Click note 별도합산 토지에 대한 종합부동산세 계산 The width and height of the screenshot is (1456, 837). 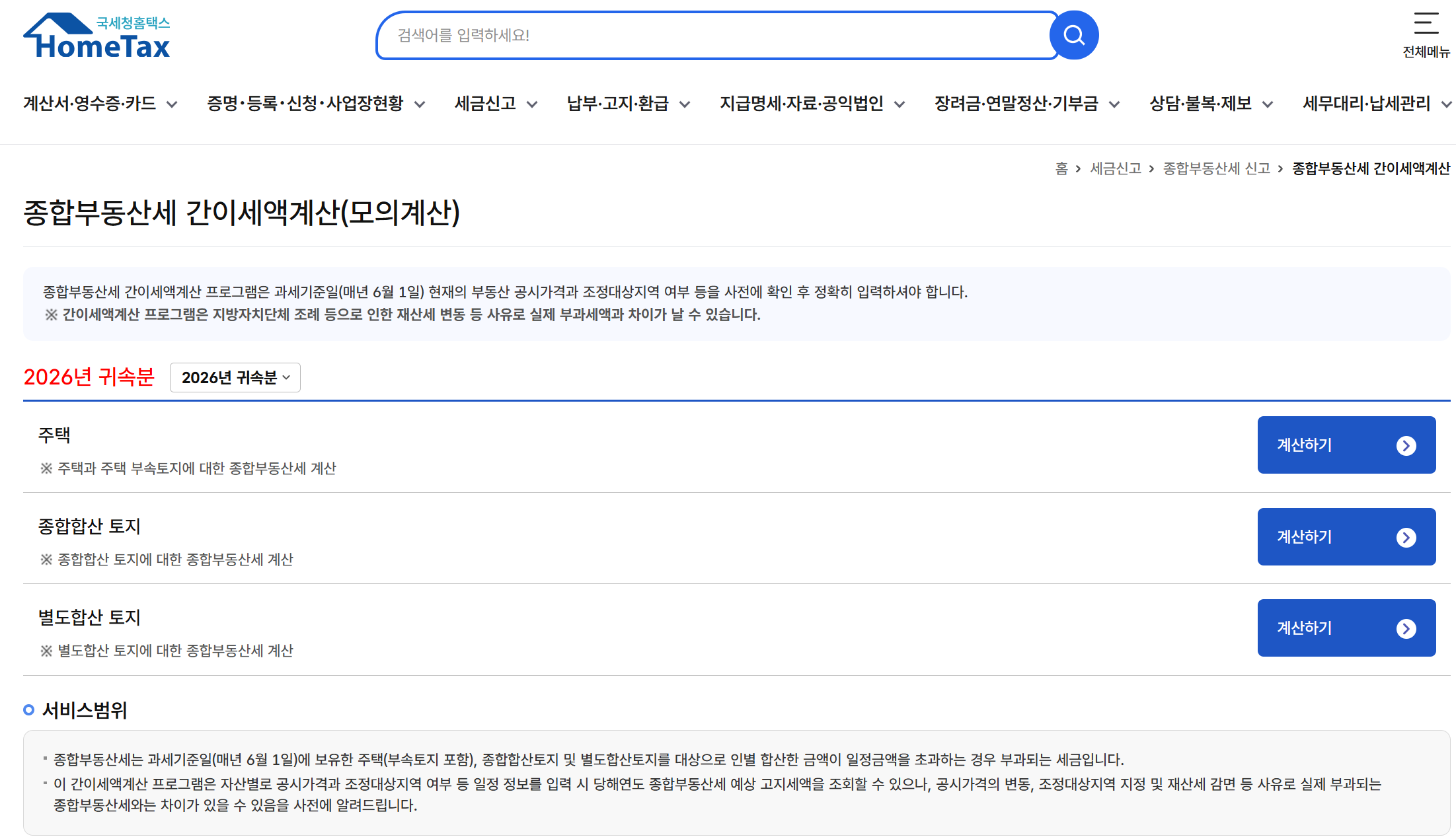tap(167, 651)
